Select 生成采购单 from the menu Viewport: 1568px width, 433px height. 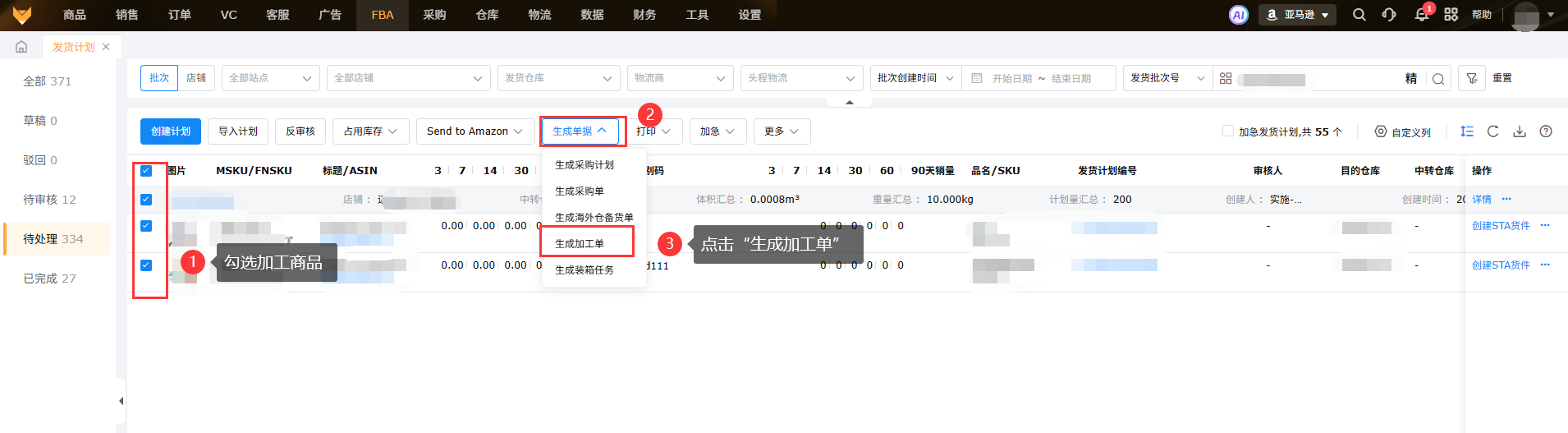click(580, 191)
